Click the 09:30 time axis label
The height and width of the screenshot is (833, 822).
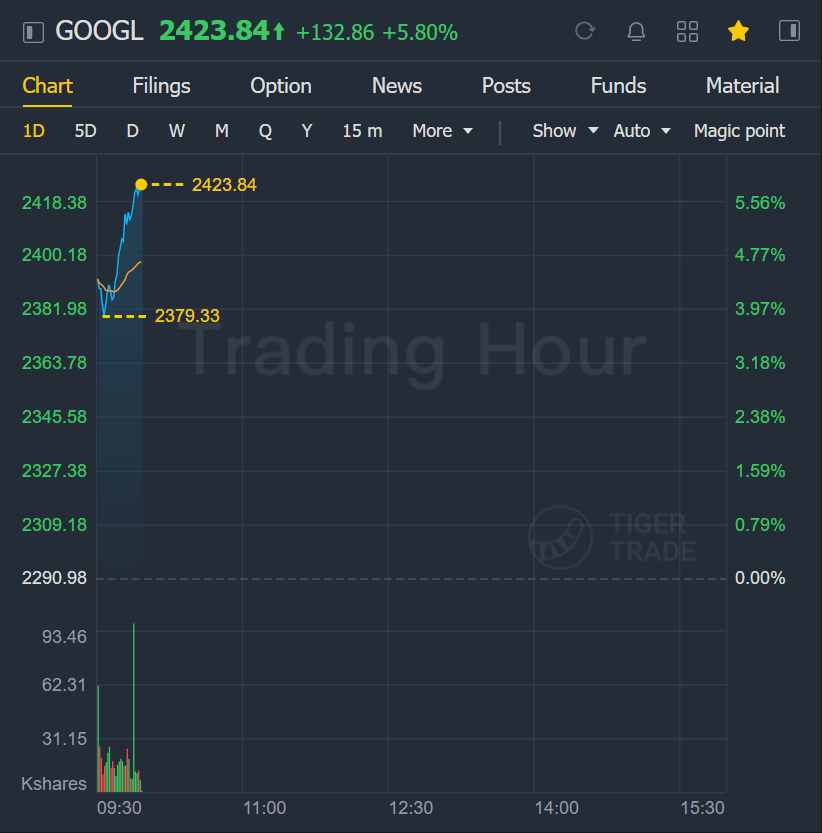119,808
